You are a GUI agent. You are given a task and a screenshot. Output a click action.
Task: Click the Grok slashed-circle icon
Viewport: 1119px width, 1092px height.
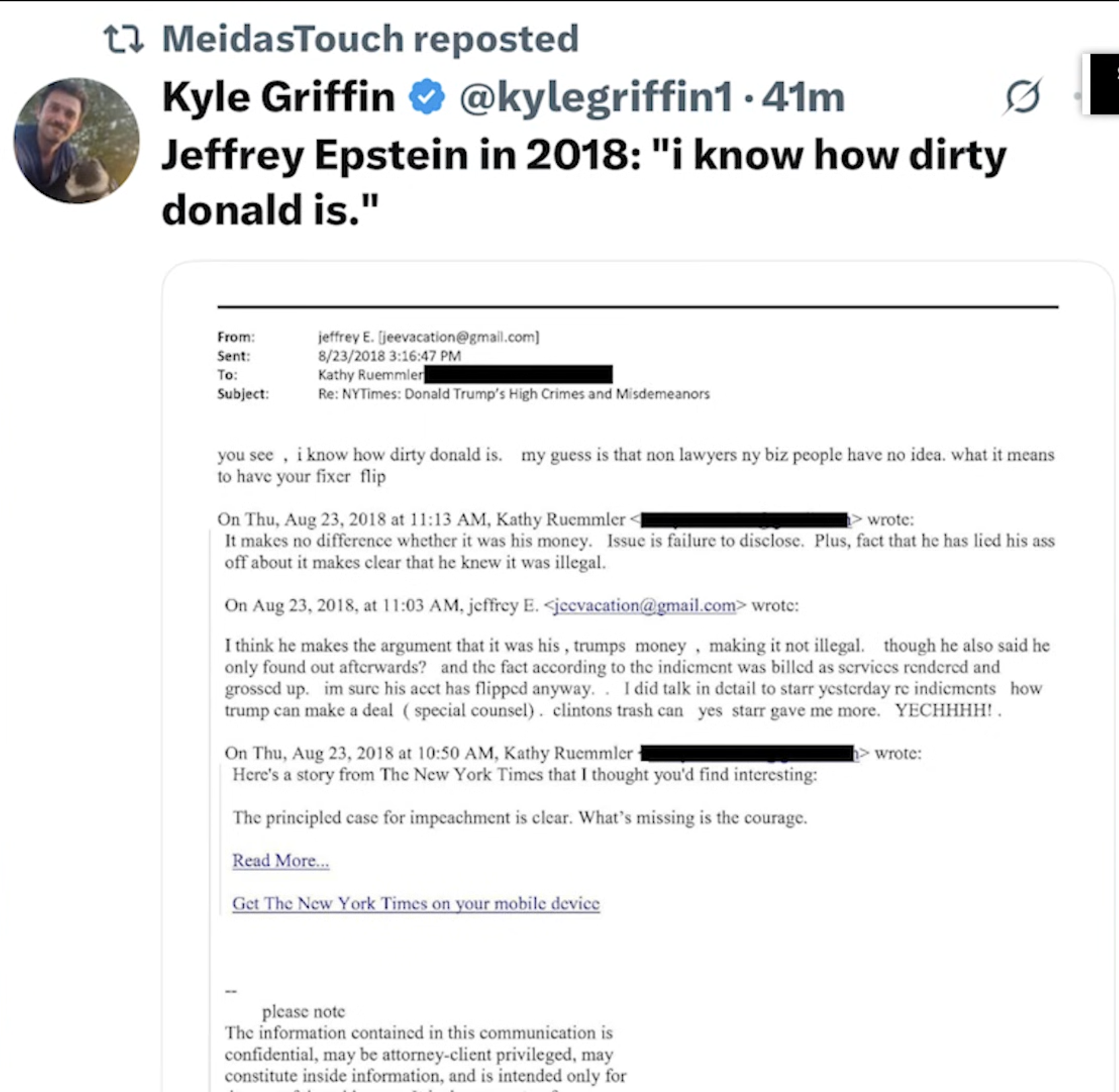tap(1022, 97)
